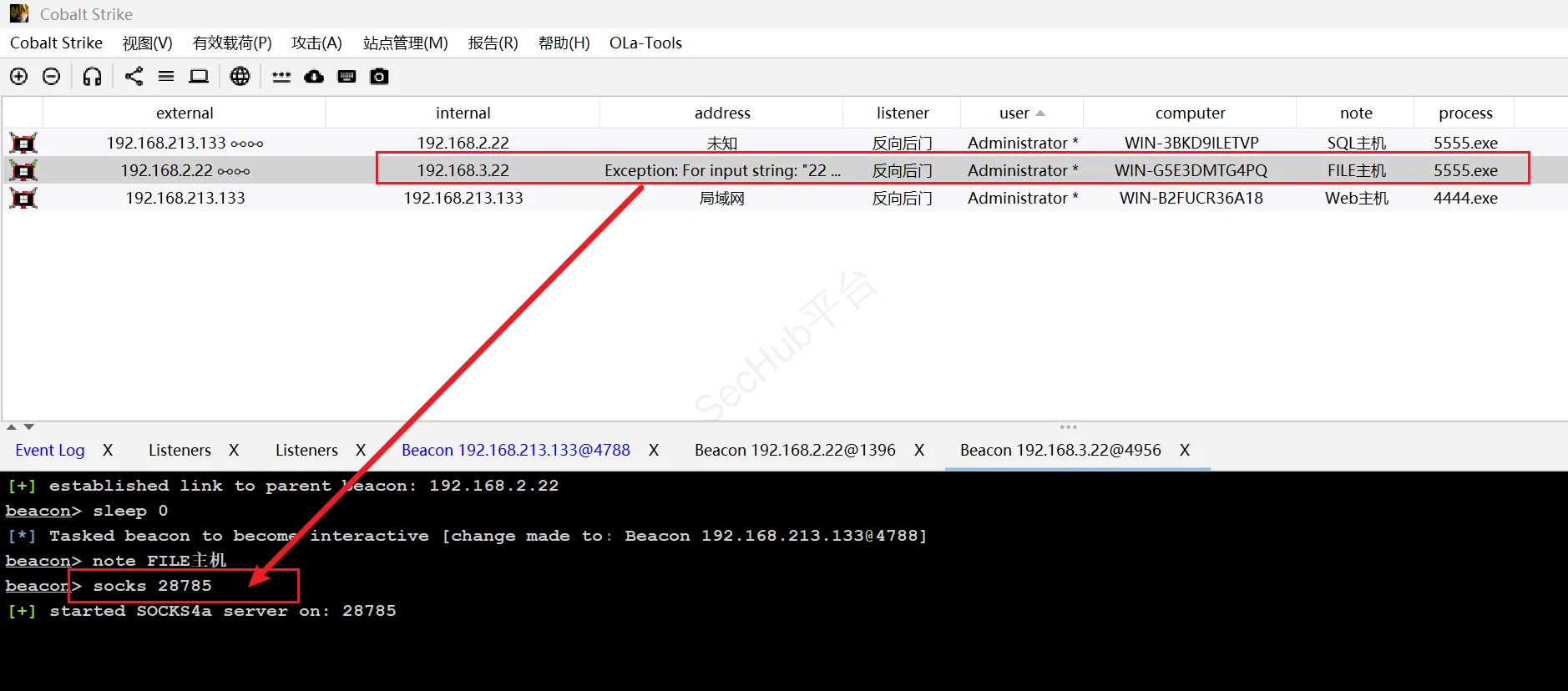Switch to the Event Log tab
The width and height of the screenshot is (1568, 691).
[50, 450]
